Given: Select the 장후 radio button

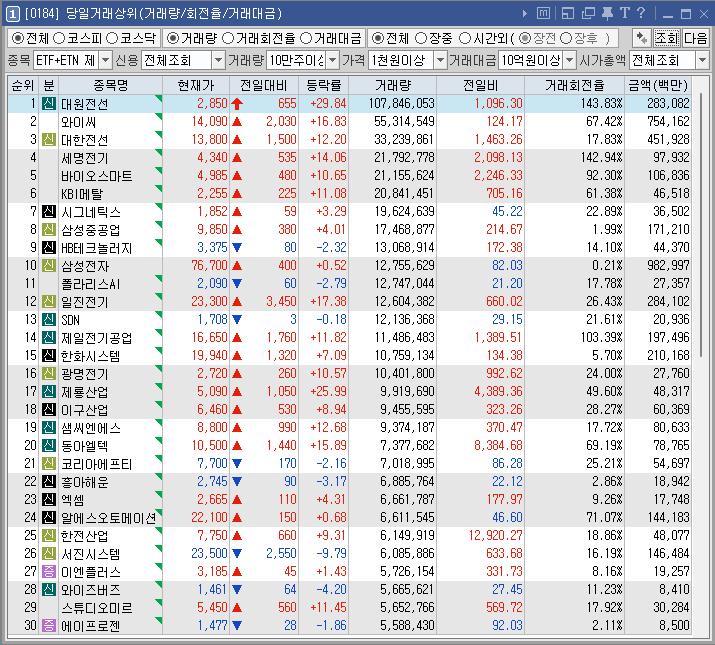Looking at the screenshot, I should (566, 38).
